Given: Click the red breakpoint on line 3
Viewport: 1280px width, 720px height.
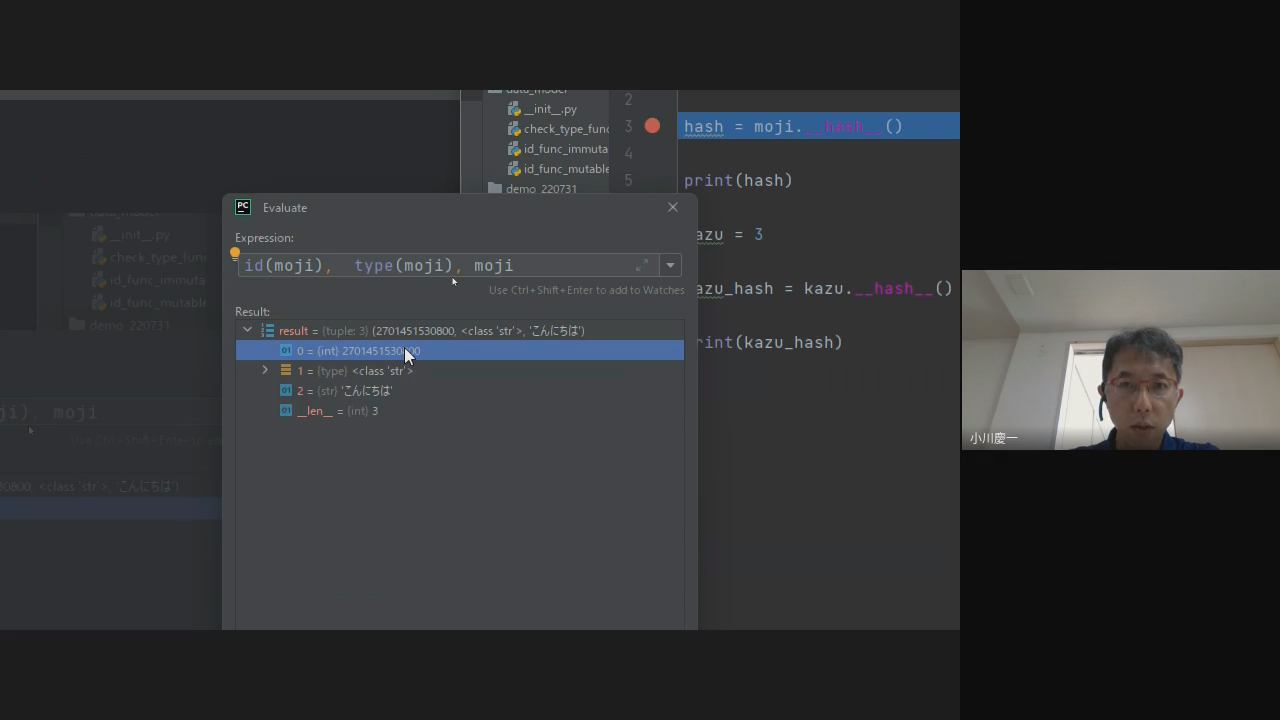Looking at the screenshot, I should tap(652, 126).
